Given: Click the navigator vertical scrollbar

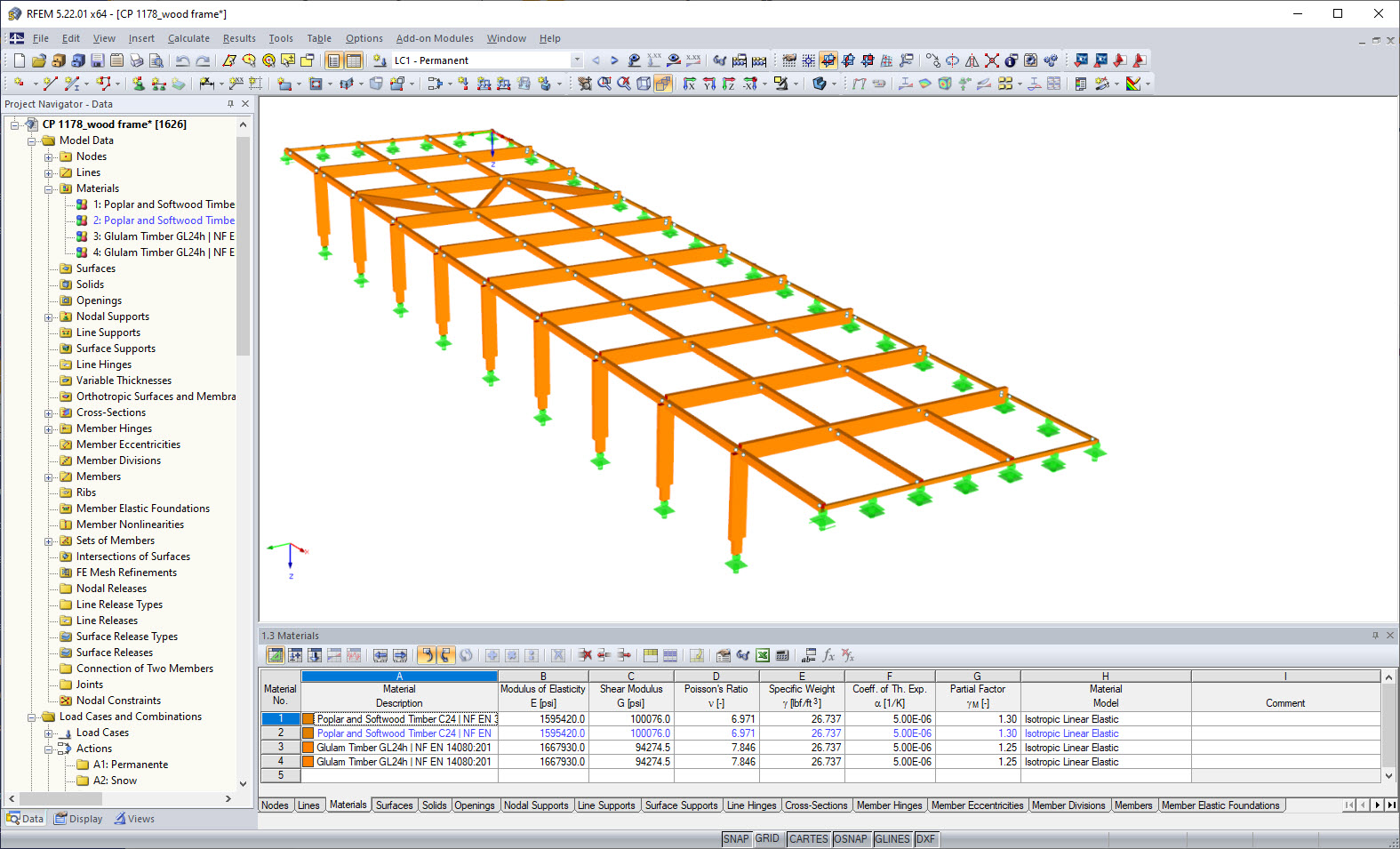Looking at the screenshot, I should (243, 244).
